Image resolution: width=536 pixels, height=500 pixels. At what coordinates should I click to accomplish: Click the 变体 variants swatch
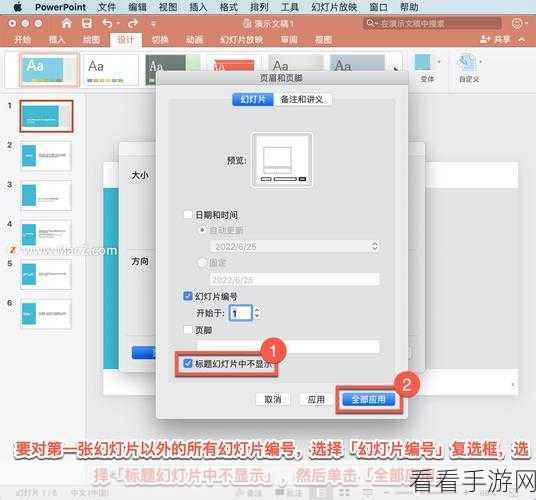423,62
